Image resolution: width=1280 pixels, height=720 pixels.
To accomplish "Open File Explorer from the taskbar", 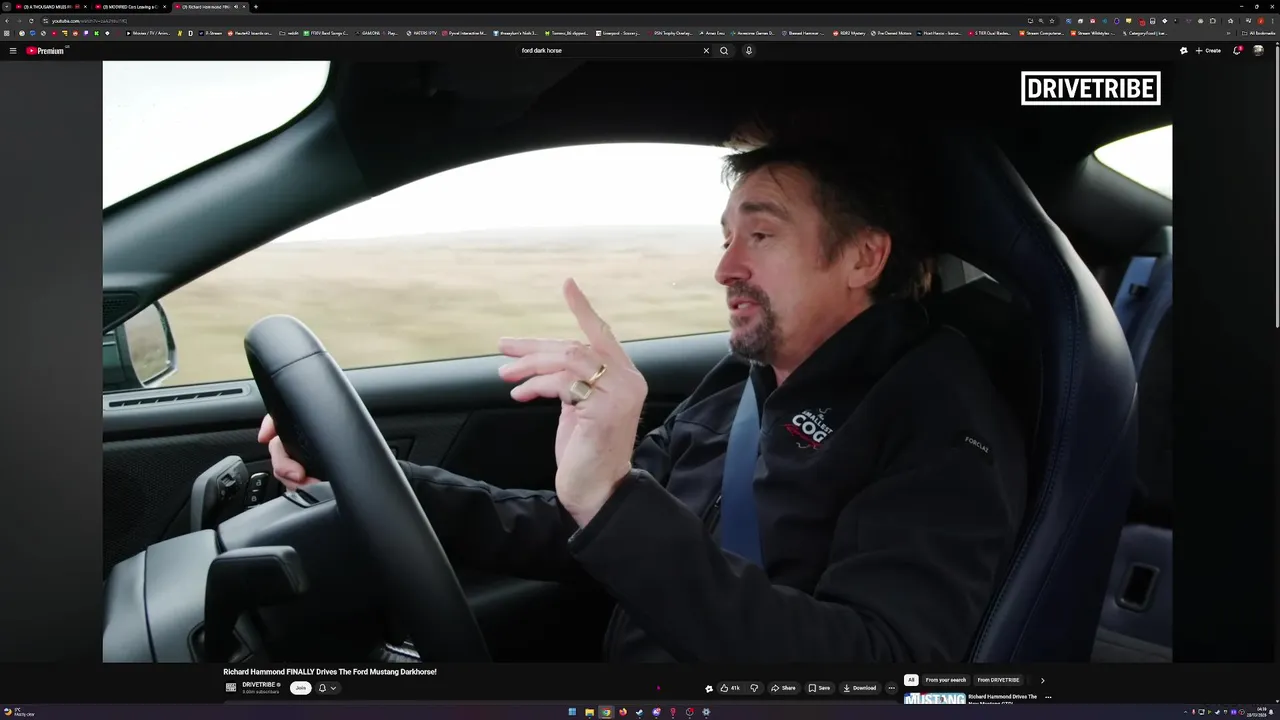I will 589,712.
